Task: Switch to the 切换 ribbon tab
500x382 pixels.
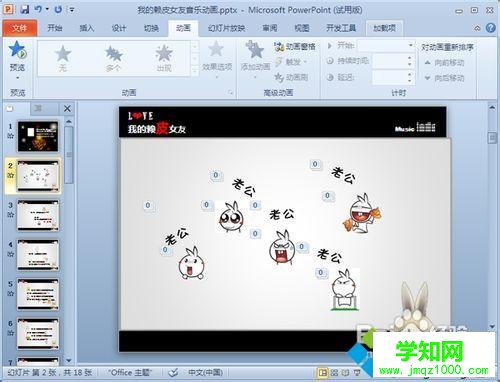Action: 151,28
